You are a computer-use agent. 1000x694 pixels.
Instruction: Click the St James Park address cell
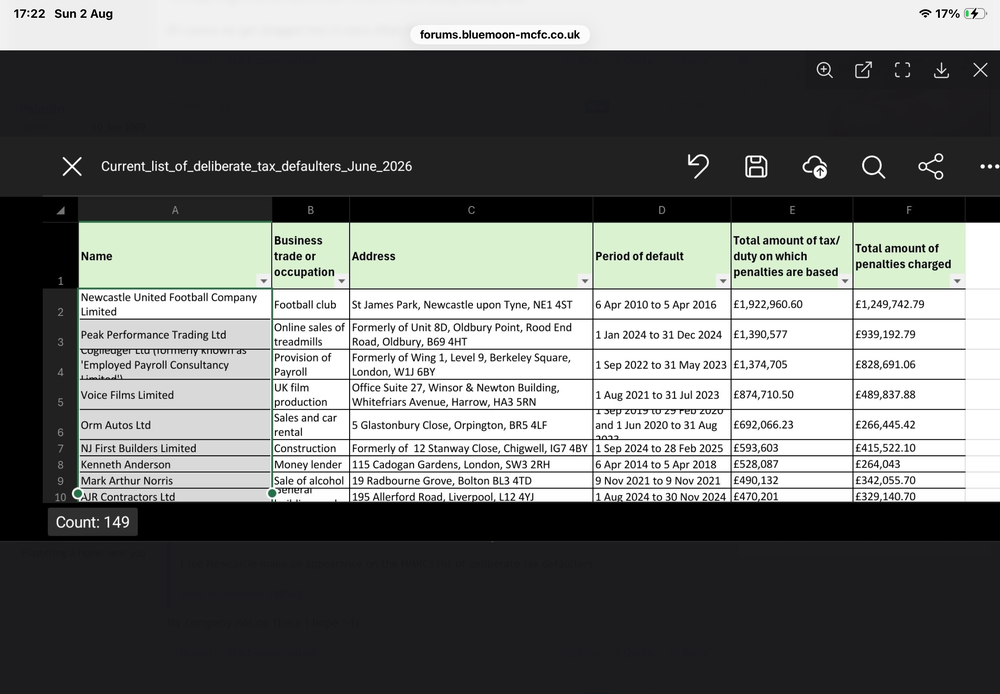pos(471,304)
